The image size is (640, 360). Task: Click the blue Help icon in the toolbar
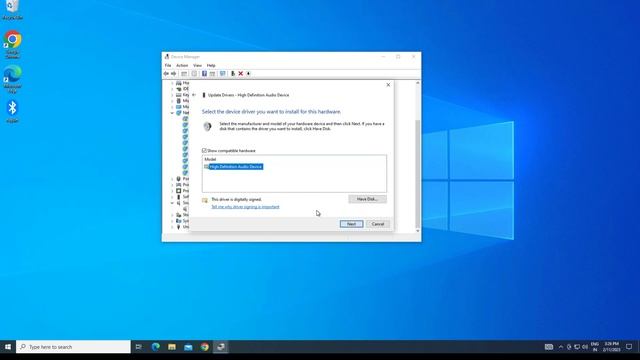204,73
